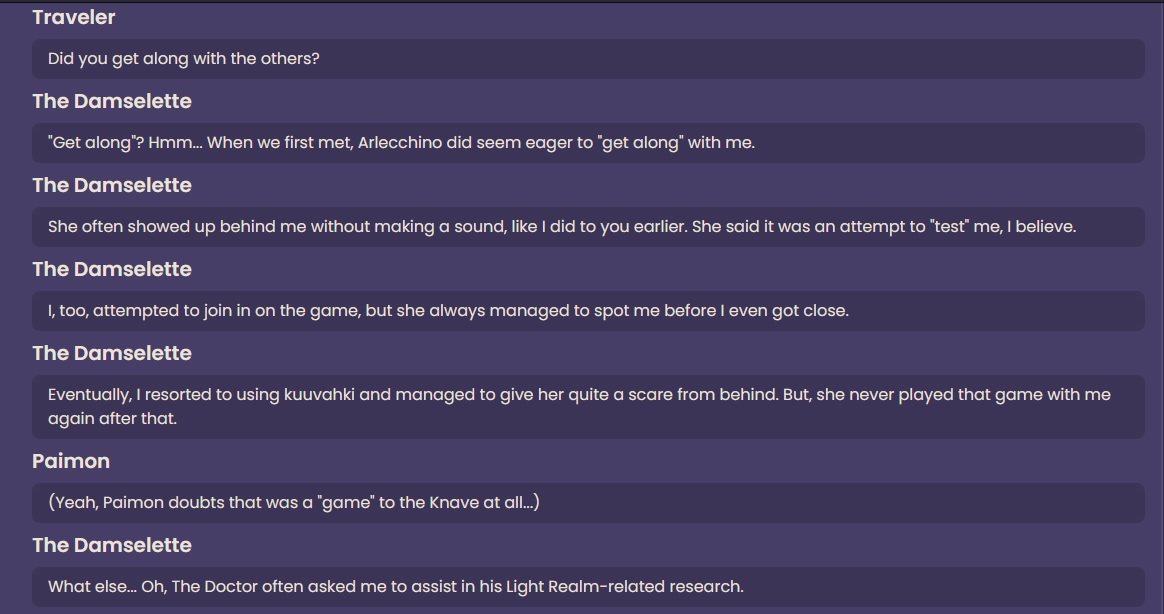Select Paimon's line about the Knave
Viewport: 1164px width, 614px height.
click(x=588, y=503)
